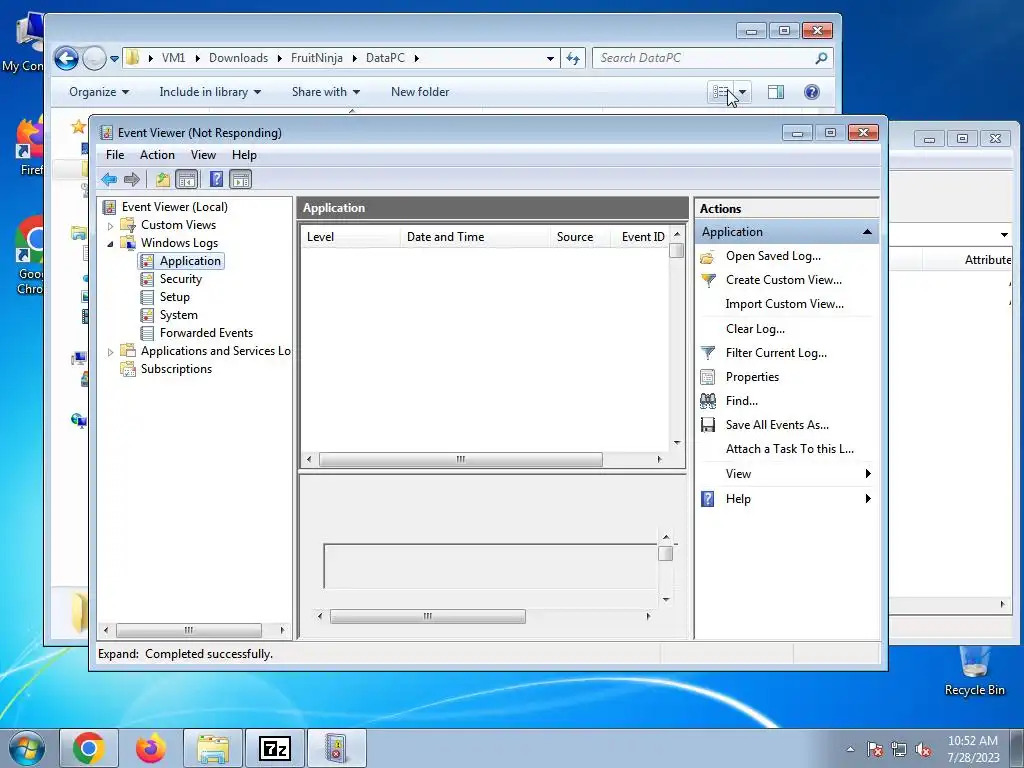Open the Action menu
The image size is (1024, 768).
(157, 155)
